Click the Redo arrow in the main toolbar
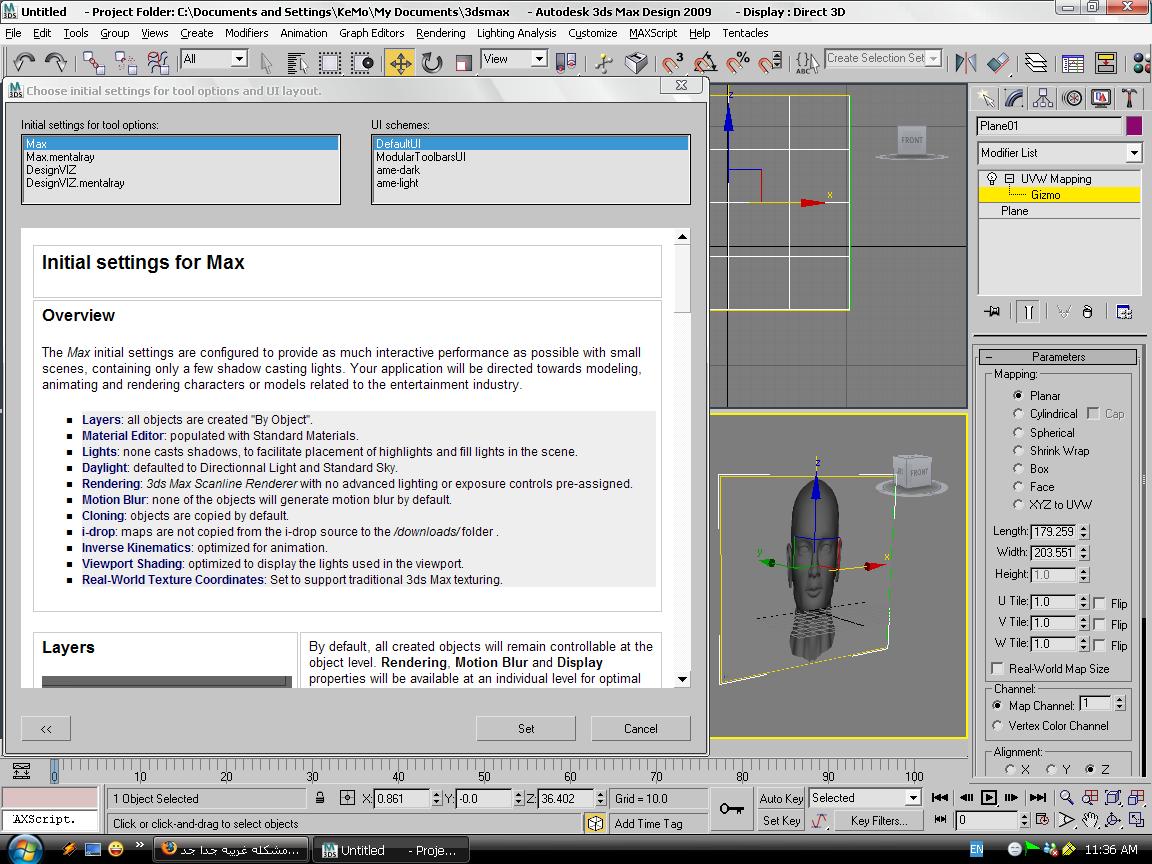1152x864 pixels. point(56,62)
